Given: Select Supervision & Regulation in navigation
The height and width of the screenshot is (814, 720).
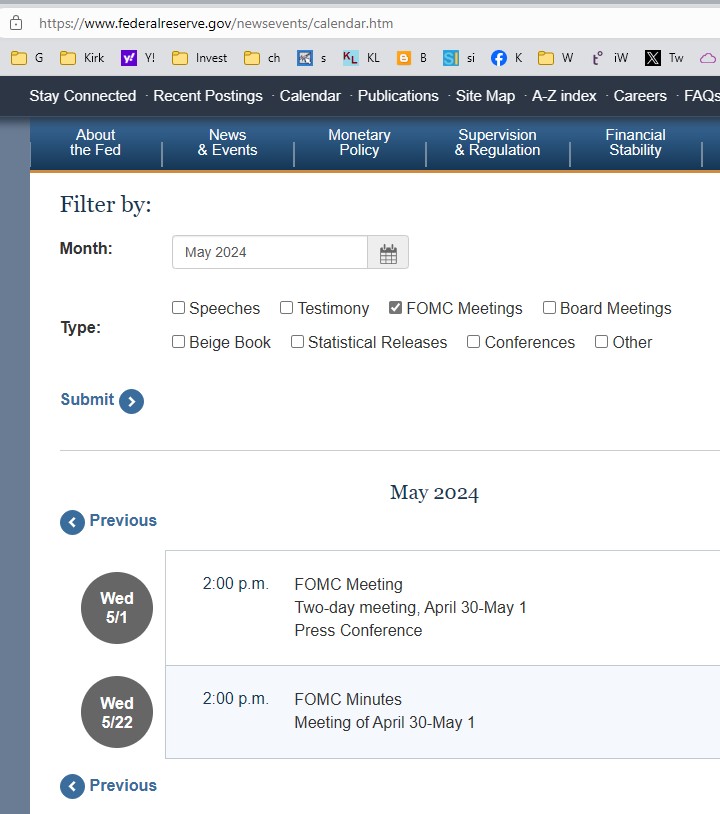Looking at the screenshot, I should pos(497,142).
